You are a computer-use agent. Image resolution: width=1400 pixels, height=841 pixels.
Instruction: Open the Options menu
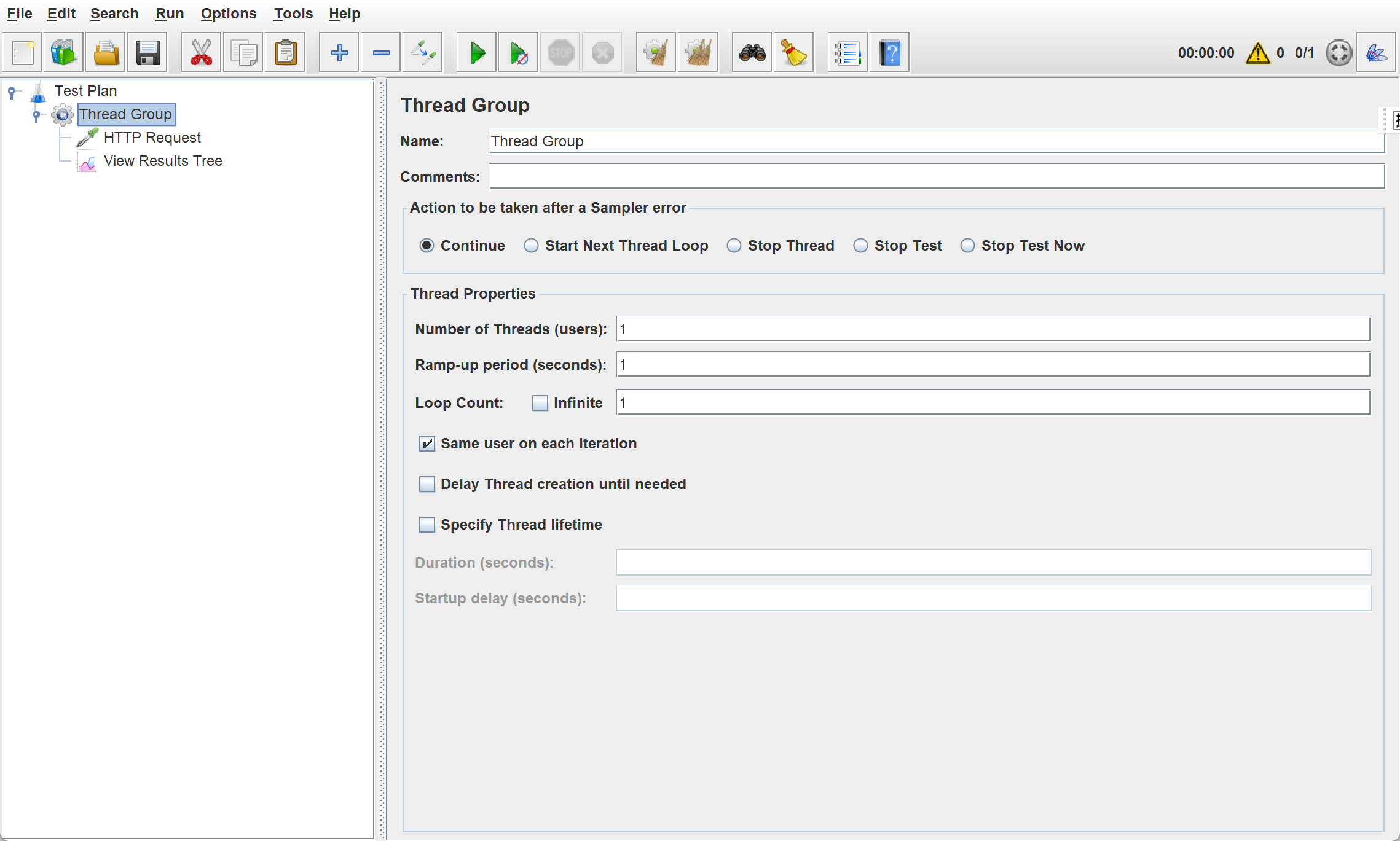tap(228, 14)
